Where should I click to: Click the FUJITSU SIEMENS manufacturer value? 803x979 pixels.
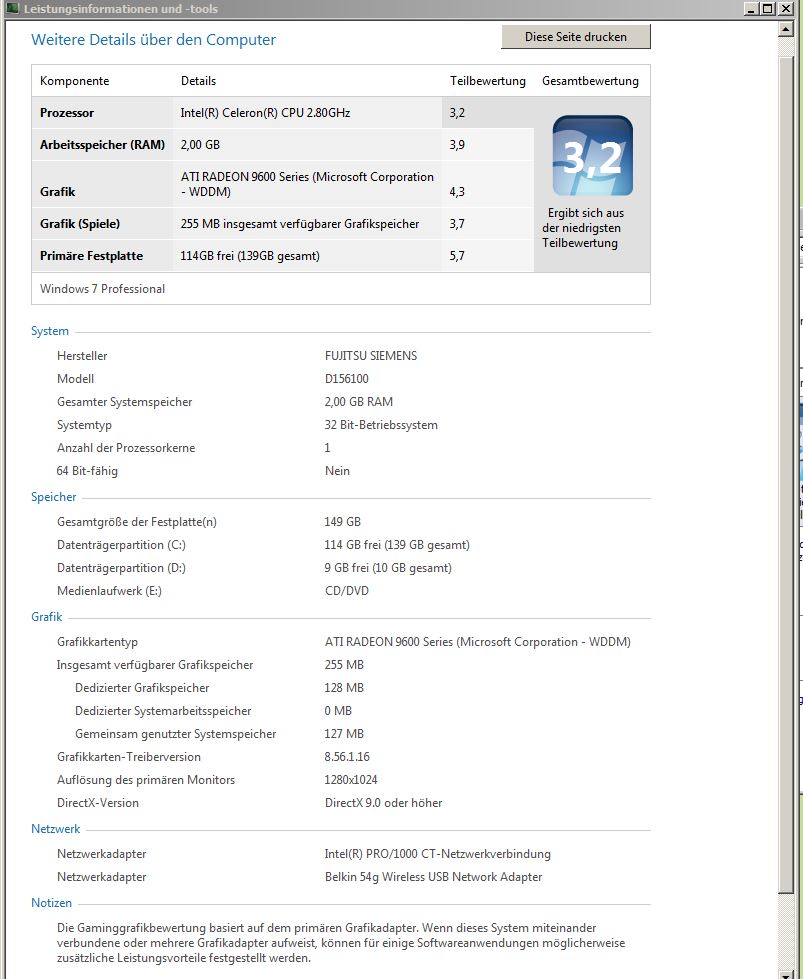(x=371, y=356)
